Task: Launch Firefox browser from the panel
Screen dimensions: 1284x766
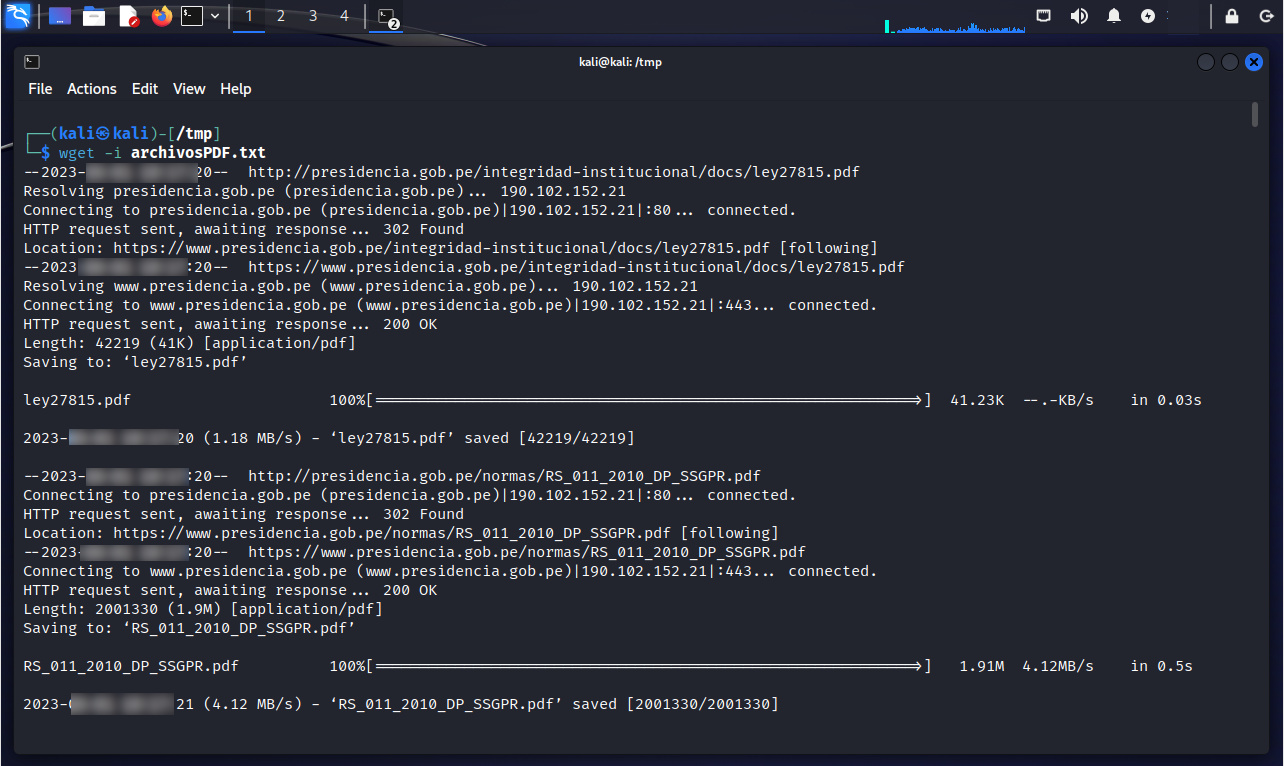Action: tap(161, 16)
